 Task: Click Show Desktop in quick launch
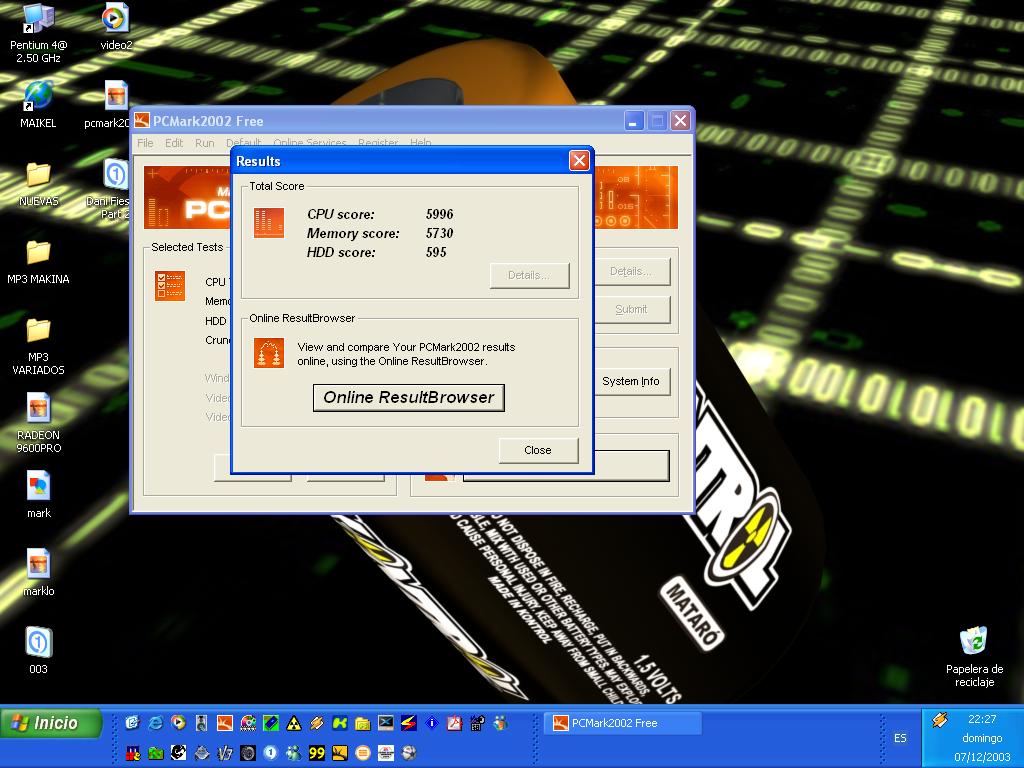coord(133,722)
